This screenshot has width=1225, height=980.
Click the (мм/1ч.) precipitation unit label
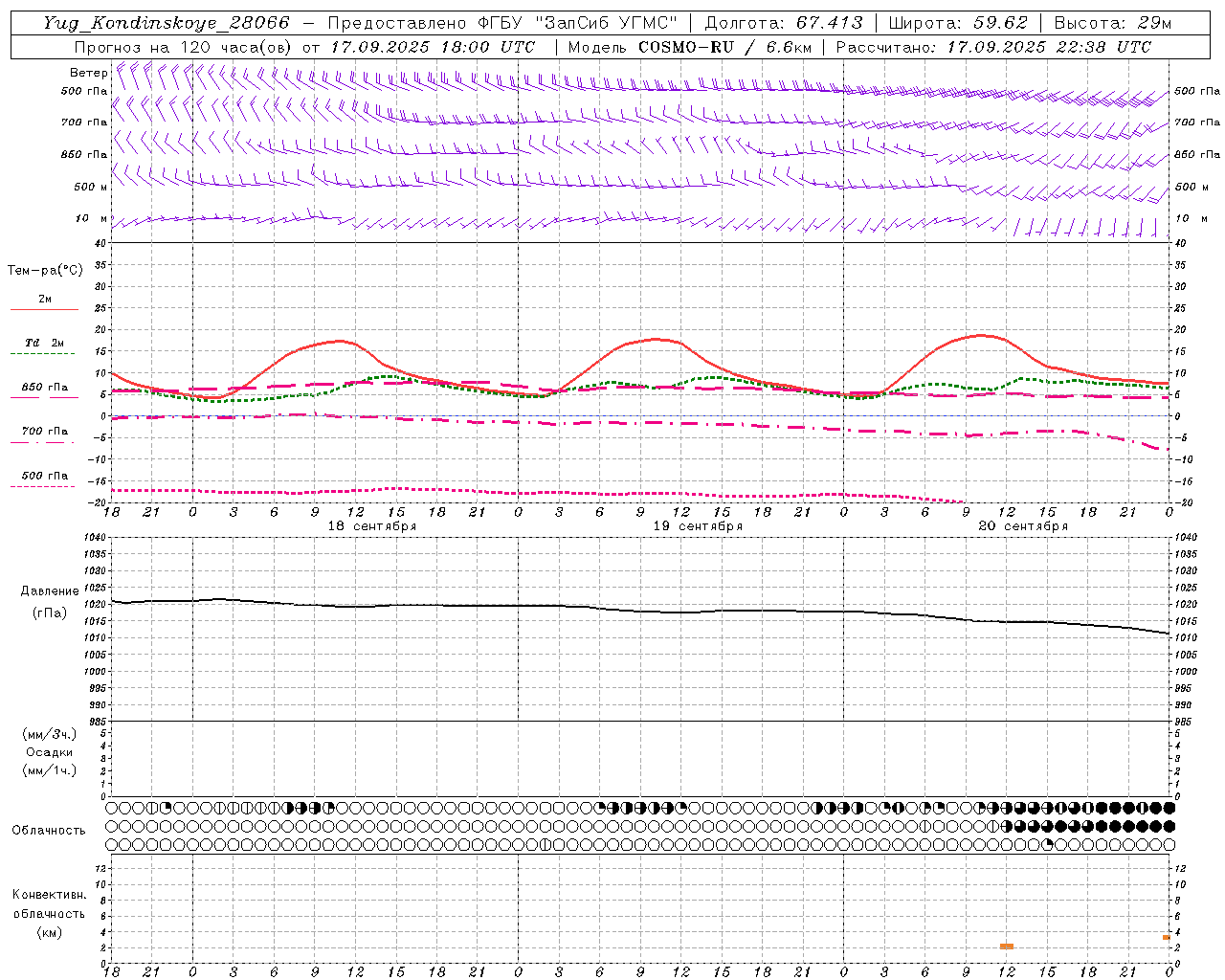click(x=50, y=770)
